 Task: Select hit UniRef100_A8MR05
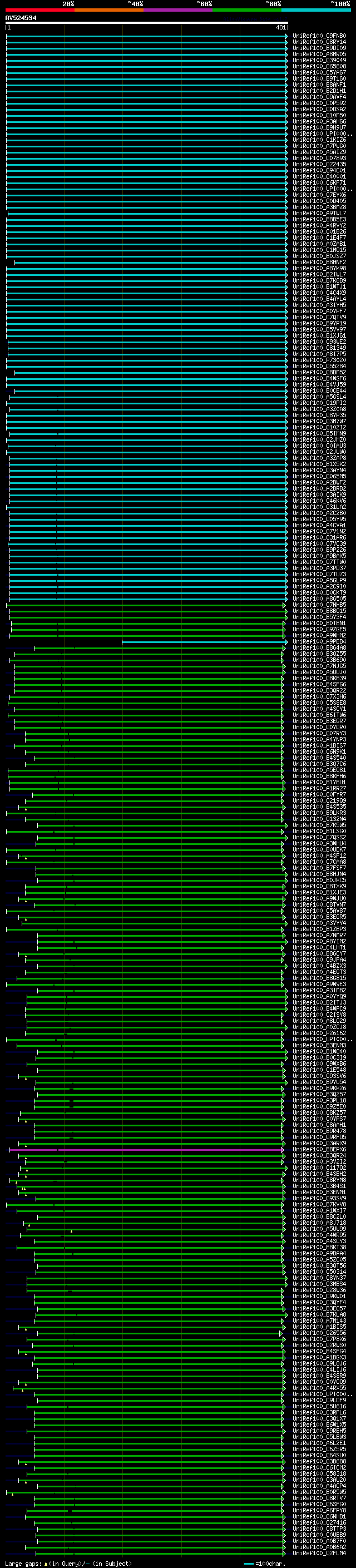[319, 54]
